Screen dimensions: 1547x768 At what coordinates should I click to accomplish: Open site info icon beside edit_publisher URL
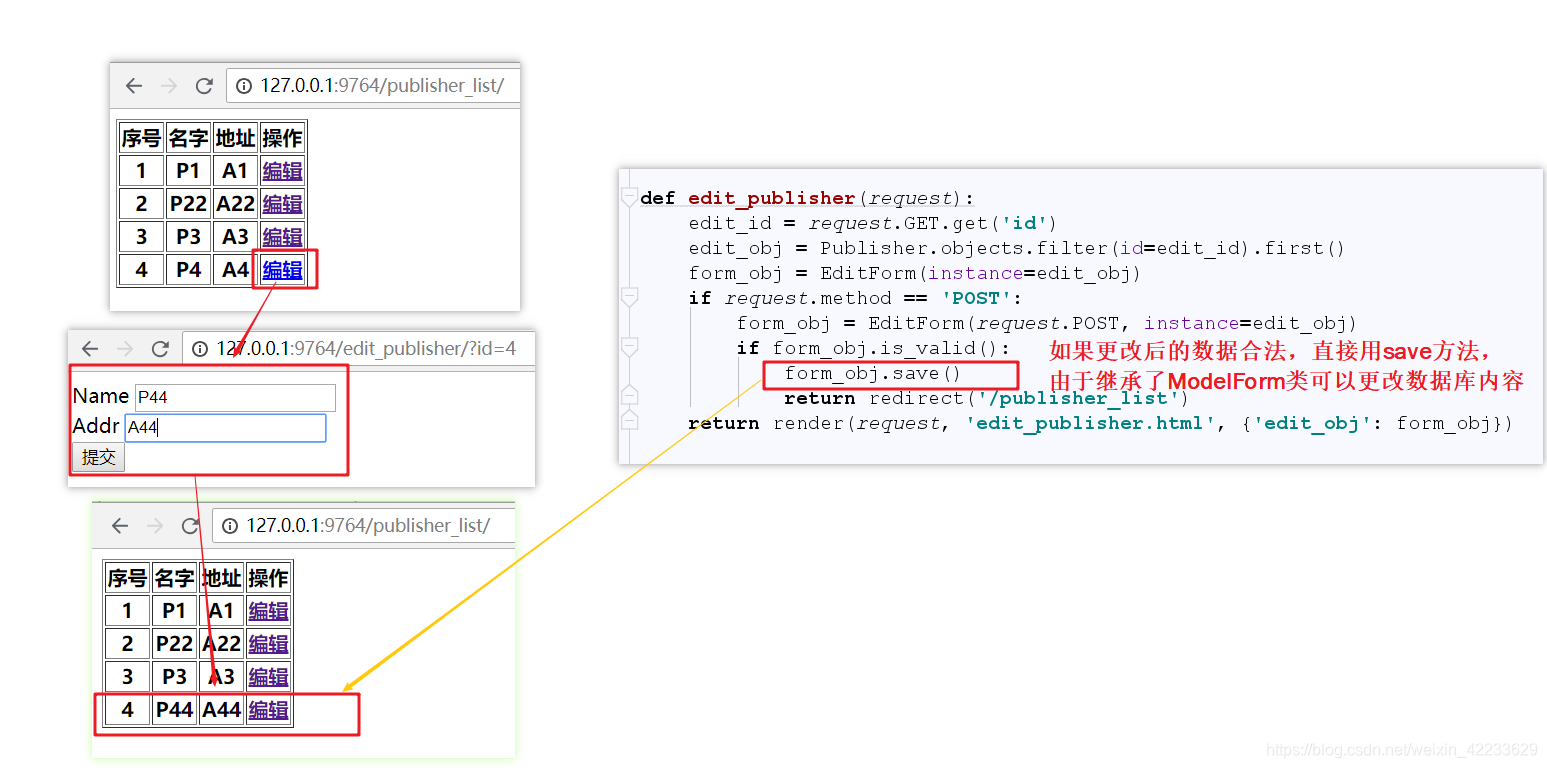point(199,349)
